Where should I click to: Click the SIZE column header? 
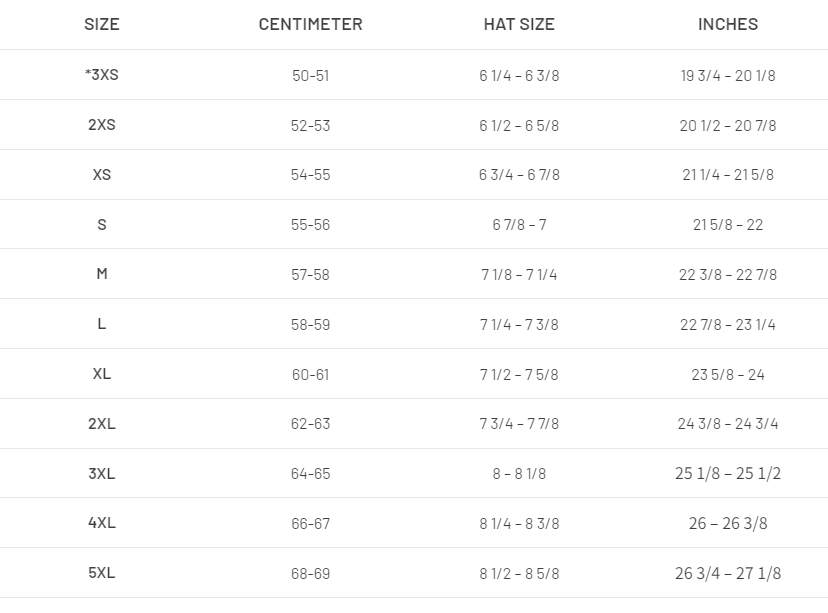click(102, 24)
